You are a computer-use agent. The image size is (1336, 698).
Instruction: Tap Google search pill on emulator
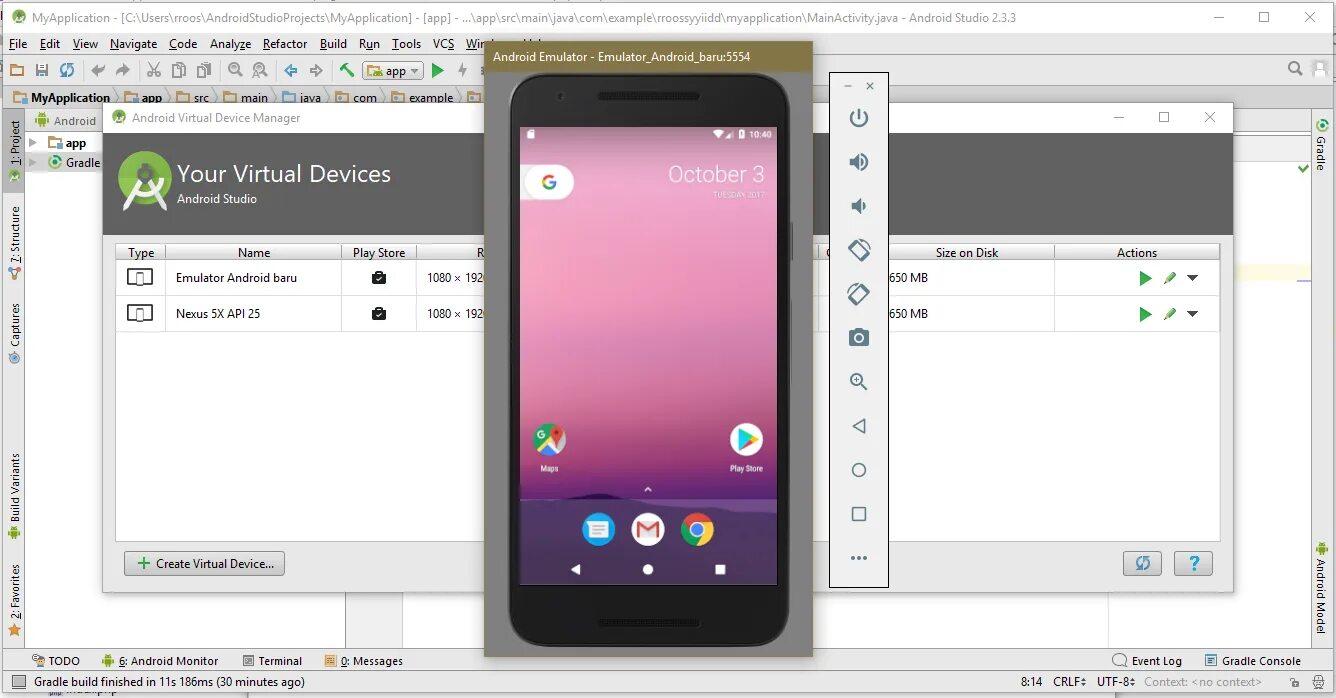(548, 182)
